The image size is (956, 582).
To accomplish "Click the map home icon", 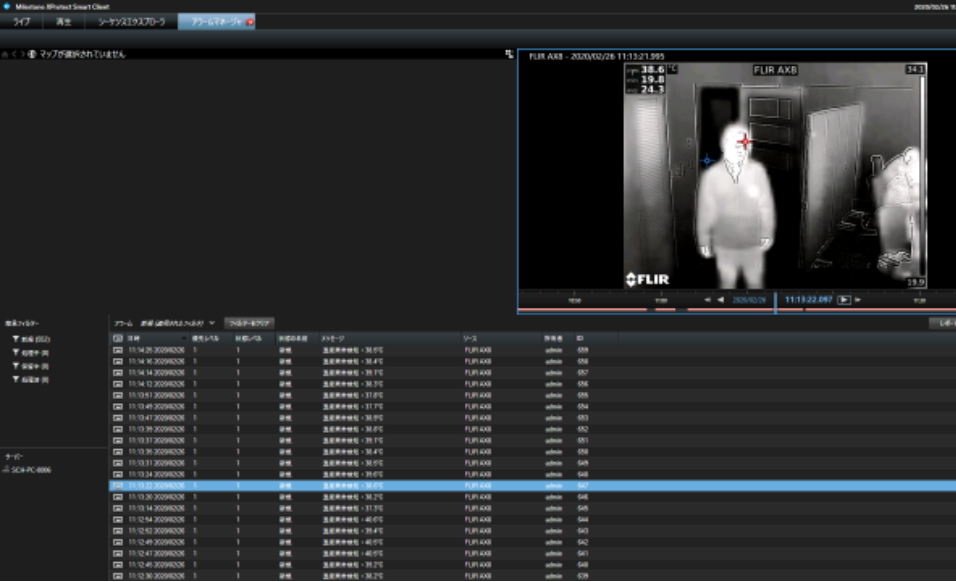I will 5,54.
